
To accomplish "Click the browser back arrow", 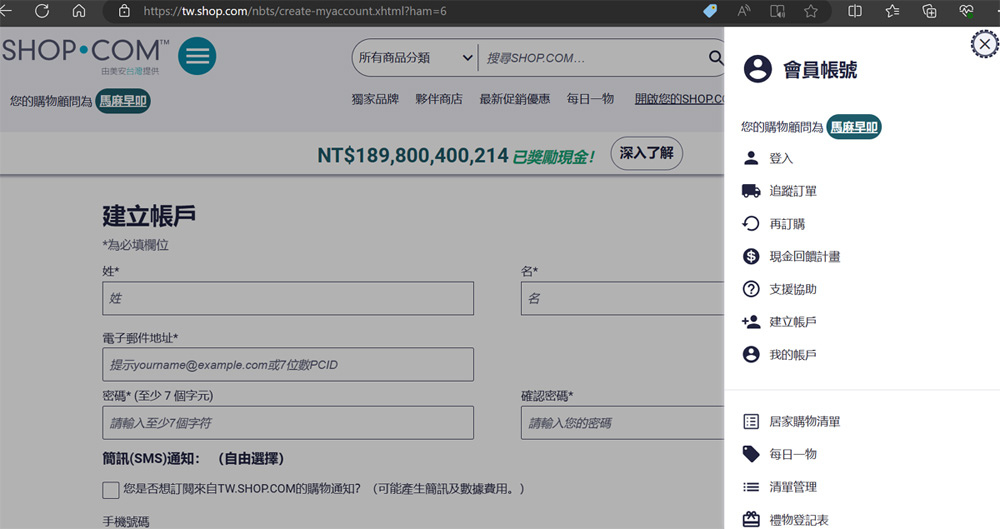I will pos(6,11).
